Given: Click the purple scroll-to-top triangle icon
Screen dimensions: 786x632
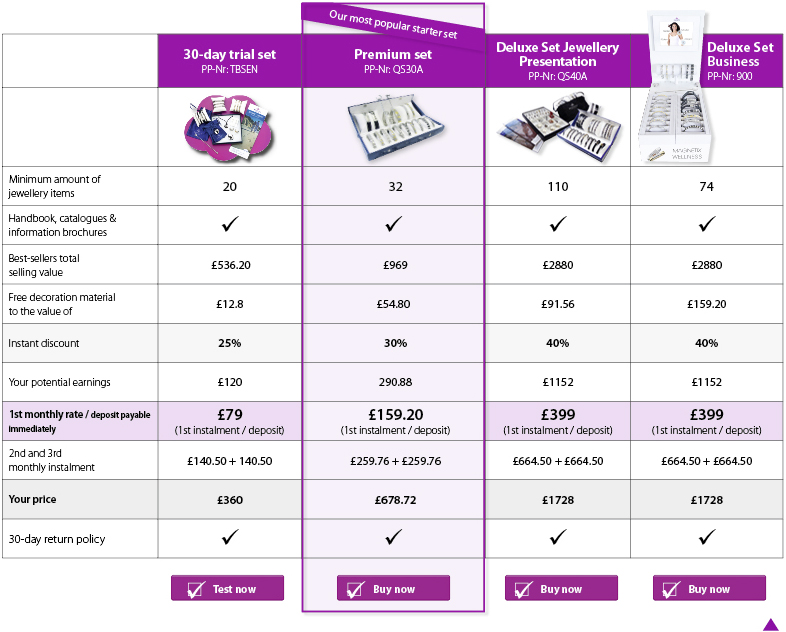Looking at the screenshot, I should point(770,624).
